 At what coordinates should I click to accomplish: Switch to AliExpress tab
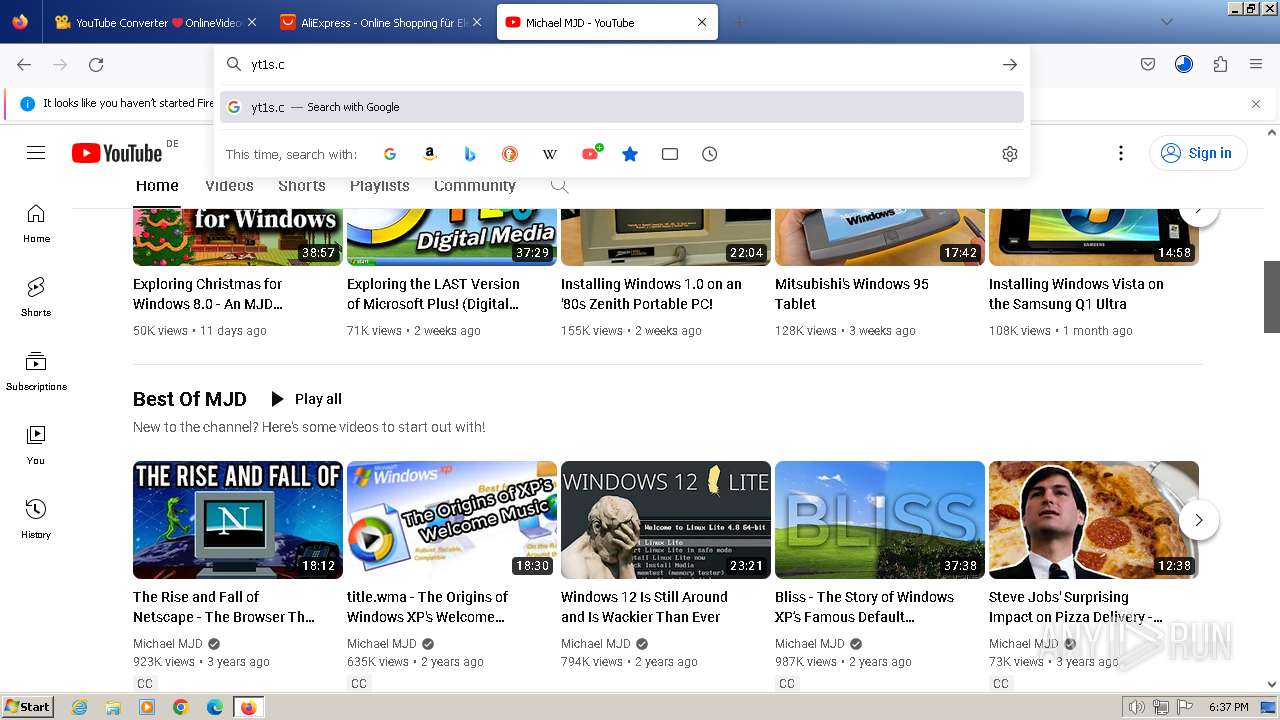click(380, 22)
